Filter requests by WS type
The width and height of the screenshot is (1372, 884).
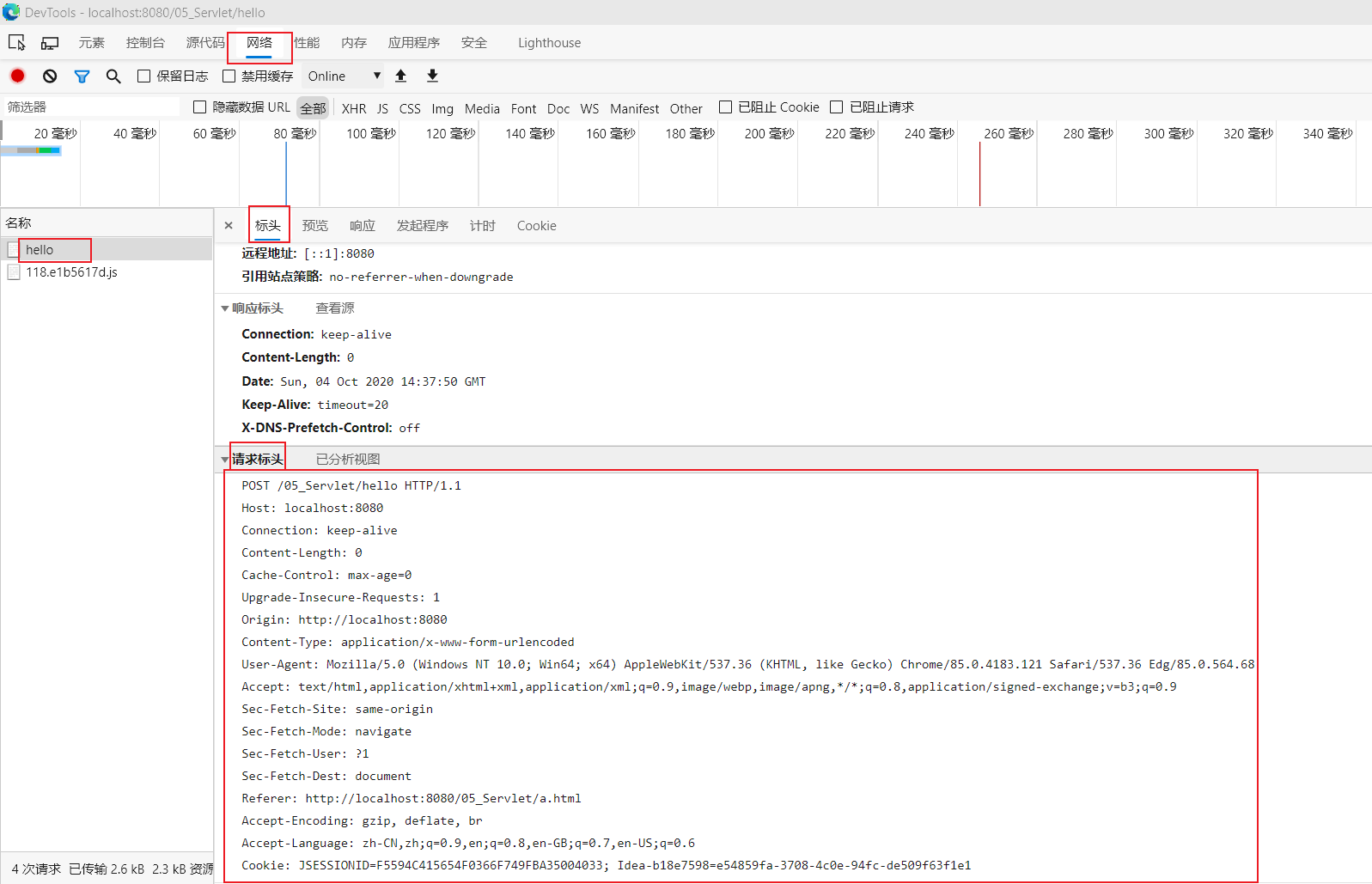click(x=589, y=108)
